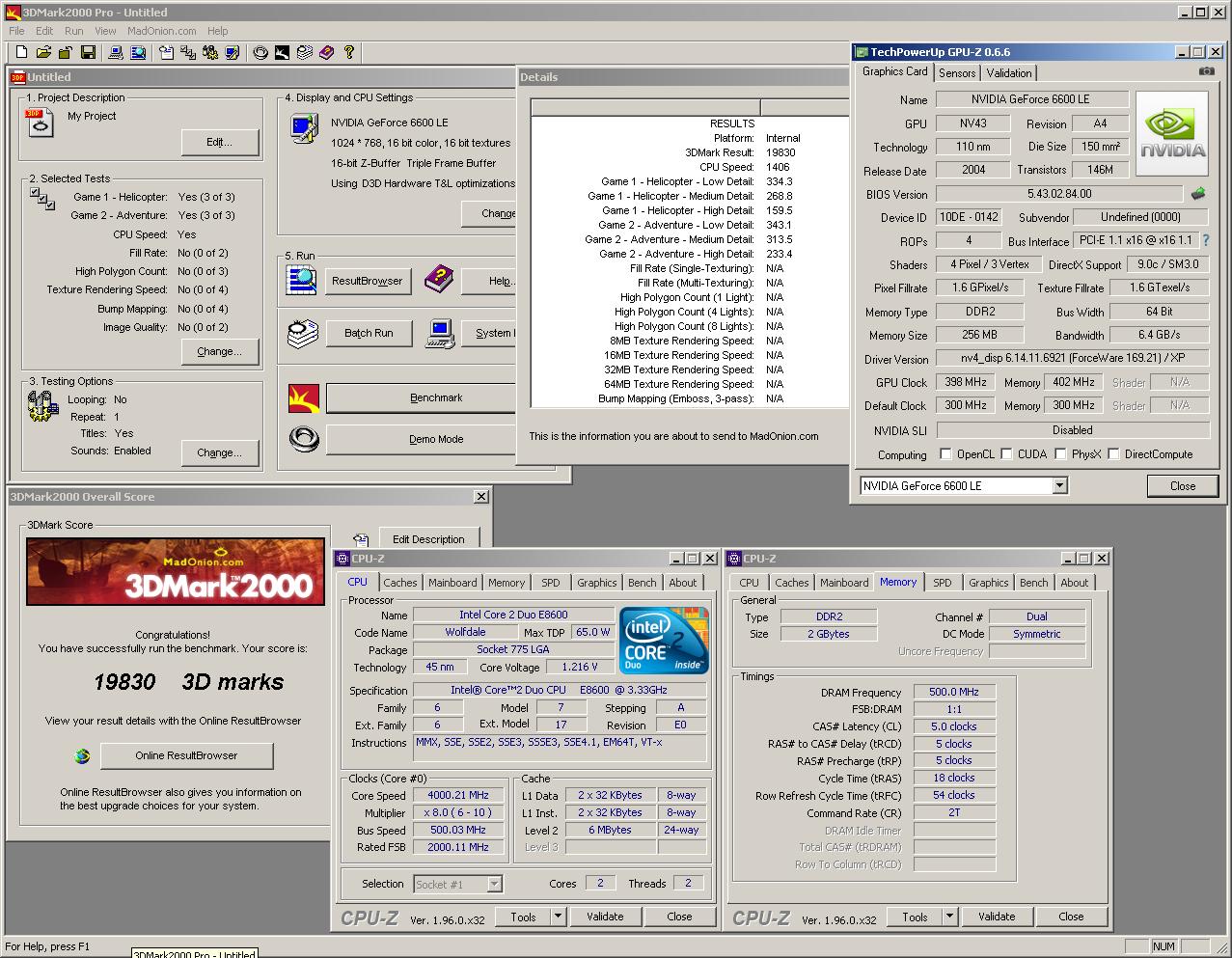Click Edit... in Project Description
The width and height of the screenshot is (1232, 958).
point(220,142)
